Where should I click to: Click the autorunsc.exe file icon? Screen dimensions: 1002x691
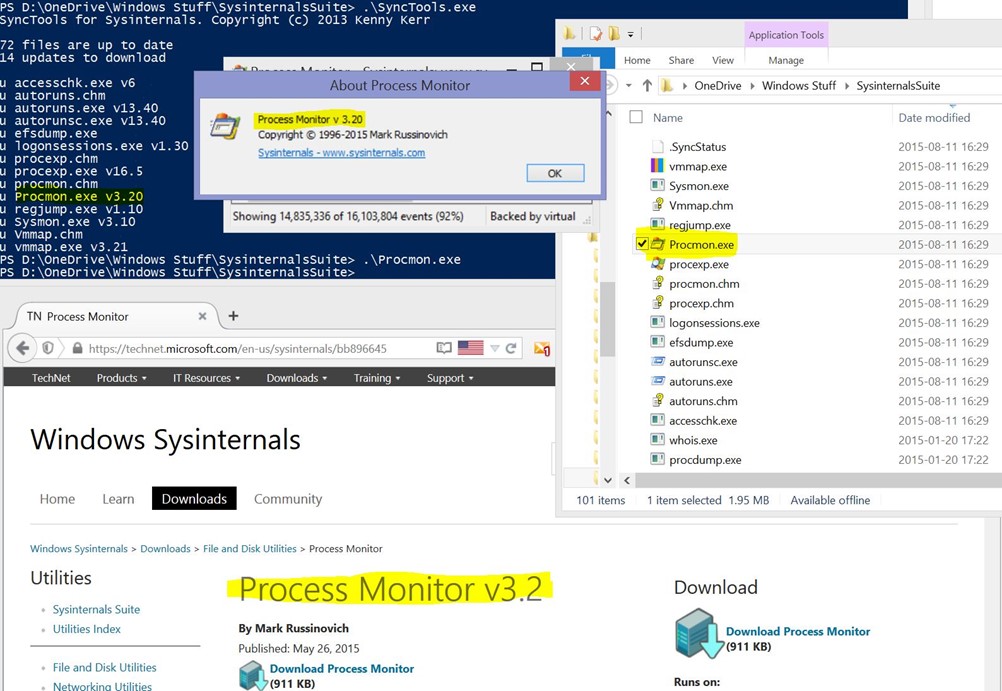tap(658, 362)
